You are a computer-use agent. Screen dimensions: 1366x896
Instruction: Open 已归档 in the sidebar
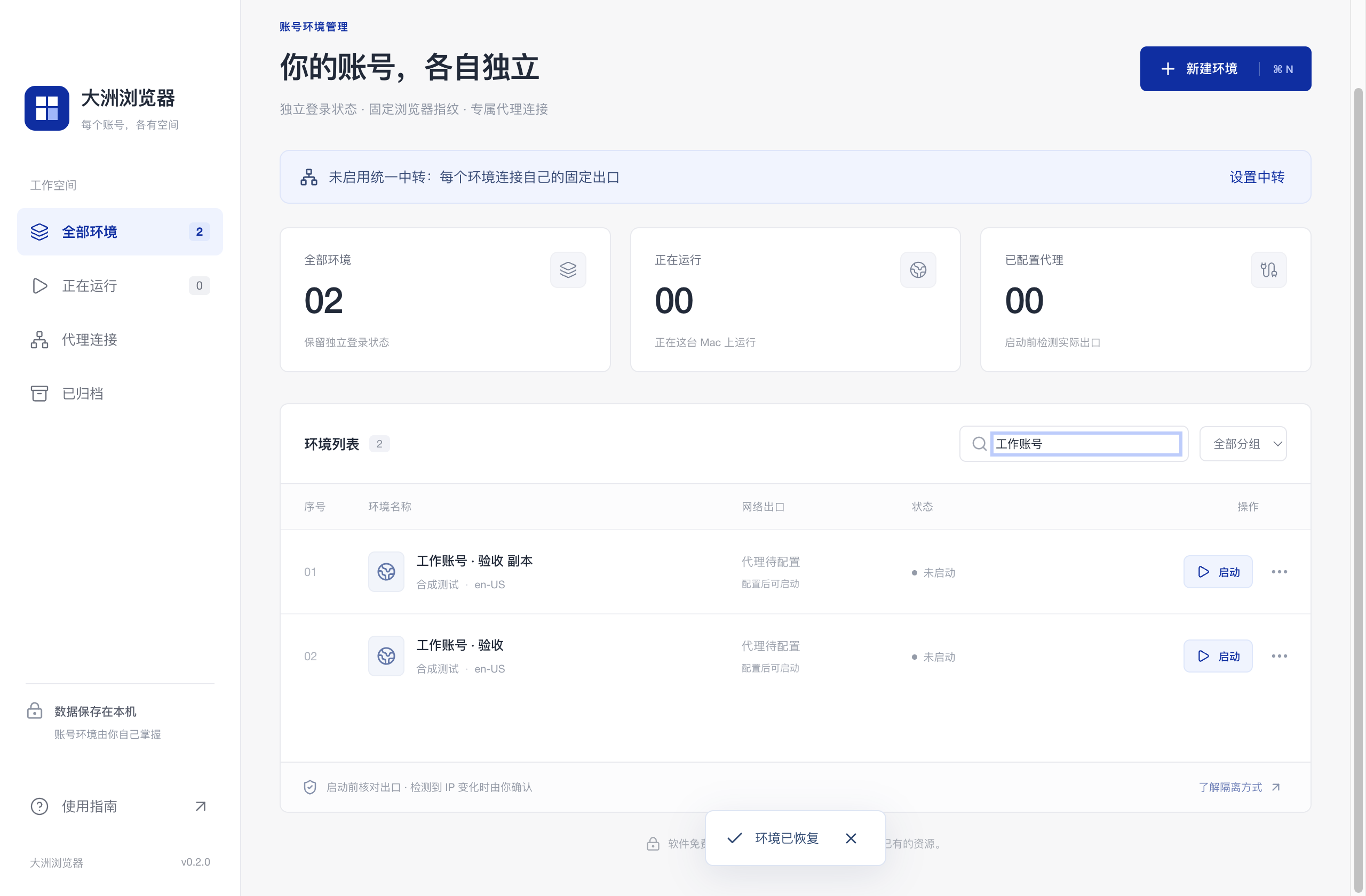tap(120, 394)
